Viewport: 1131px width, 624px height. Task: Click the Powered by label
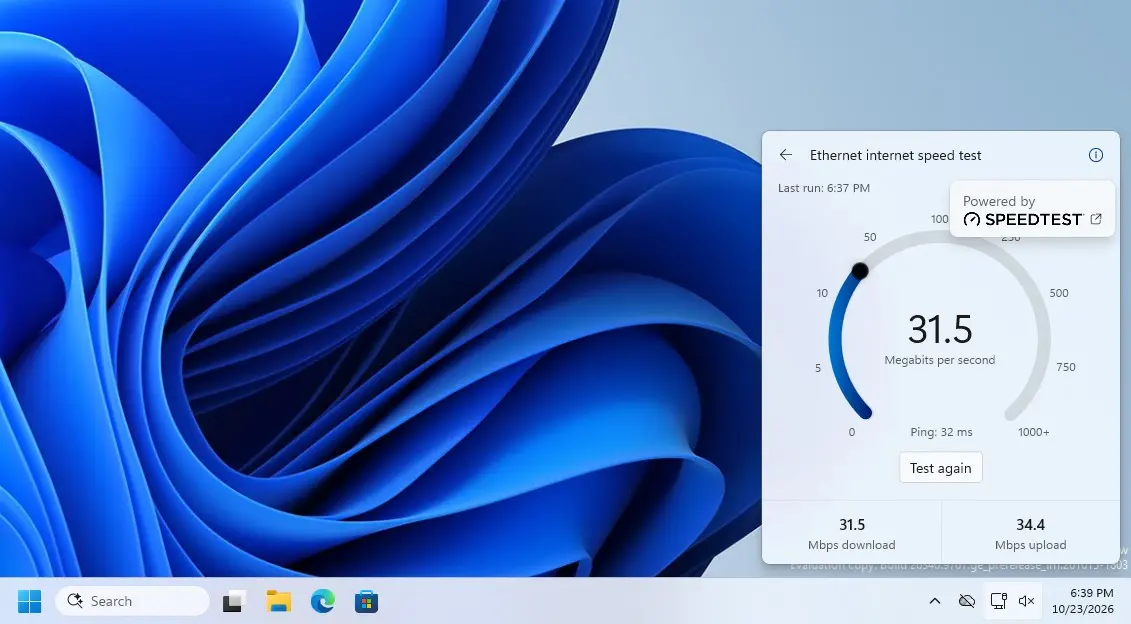[x=998, y=201]
